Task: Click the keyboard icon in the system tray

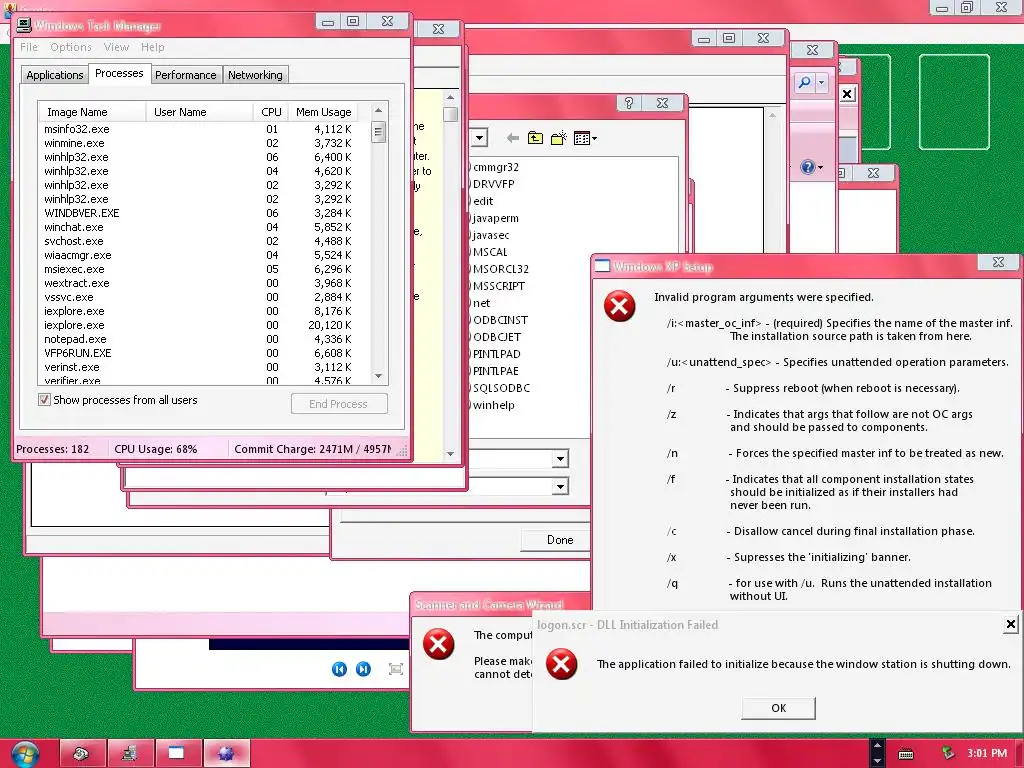Action: pos(906,754)
